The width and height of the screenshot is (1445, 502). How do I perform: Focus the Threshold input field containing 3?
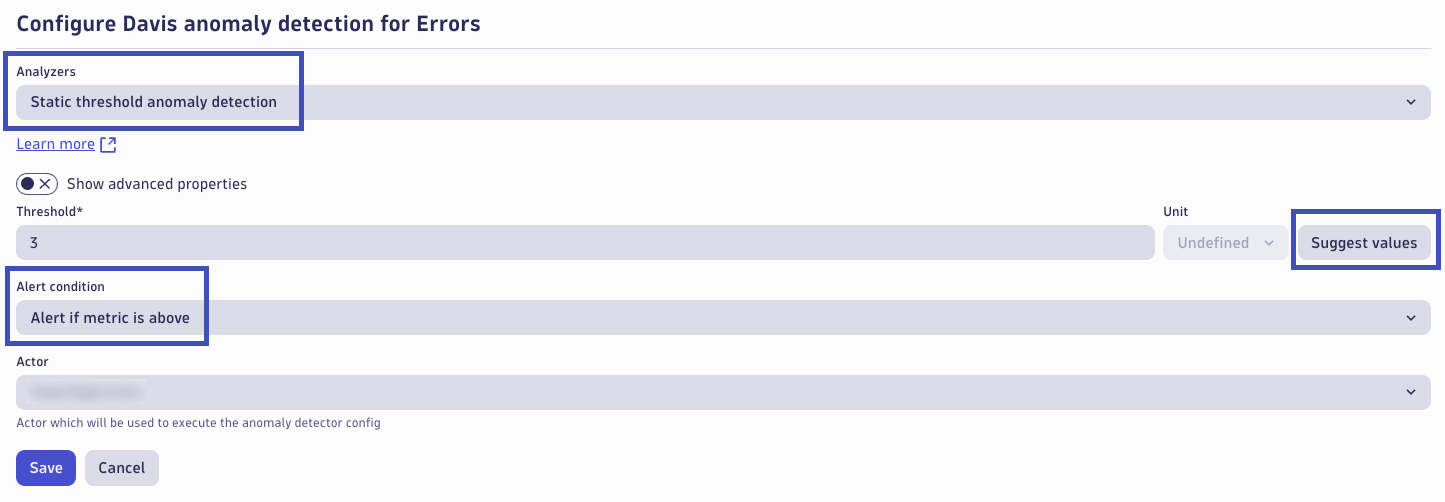585,243
